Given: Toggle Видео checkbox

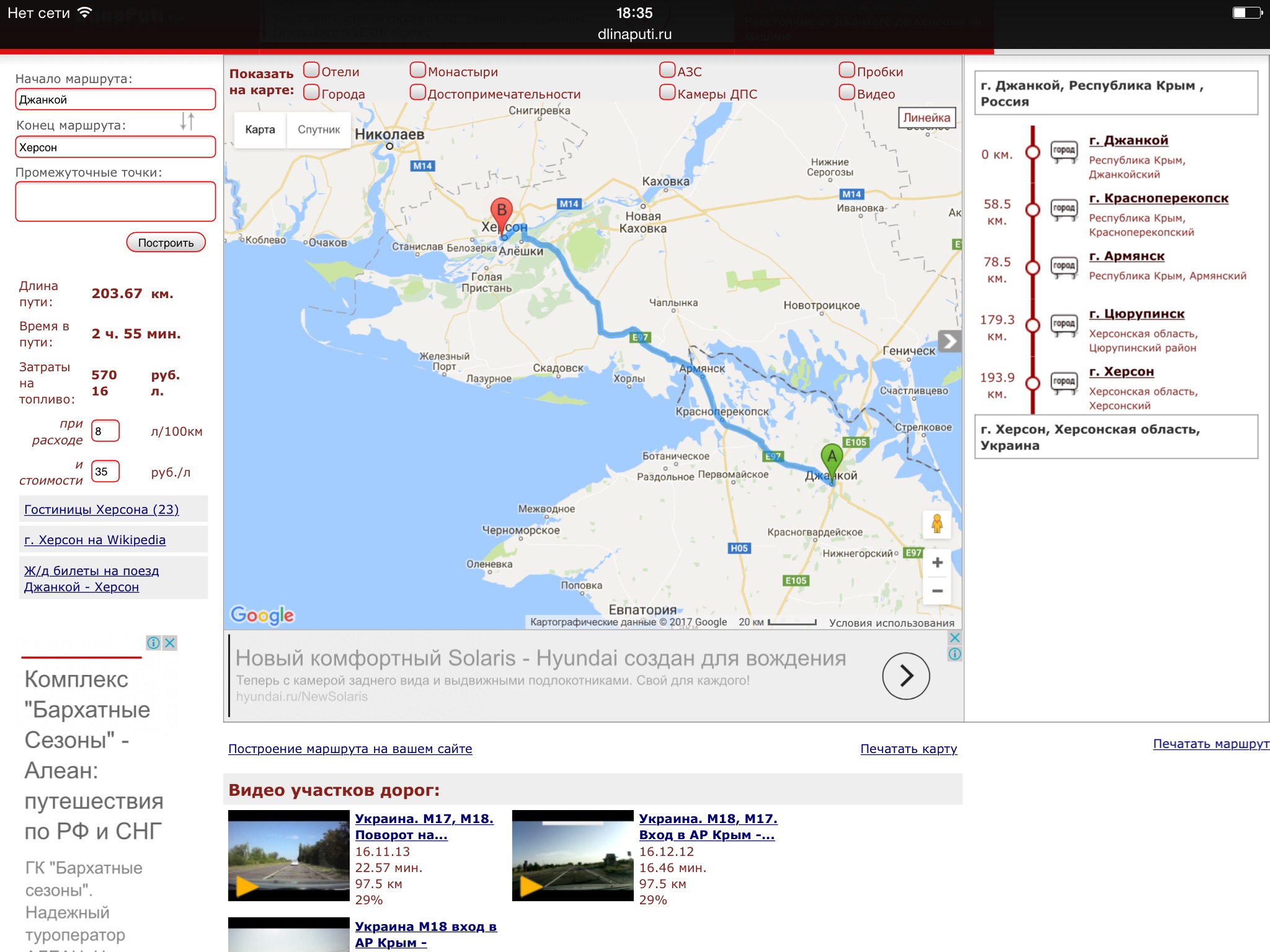Looking at the screenshot, I should point(847,92).
